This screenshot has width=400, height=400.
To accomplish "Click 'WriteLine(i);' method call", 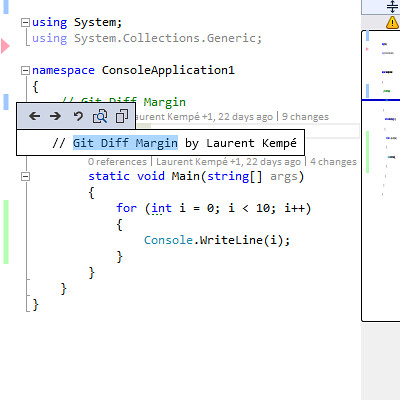I will [245, 240].
